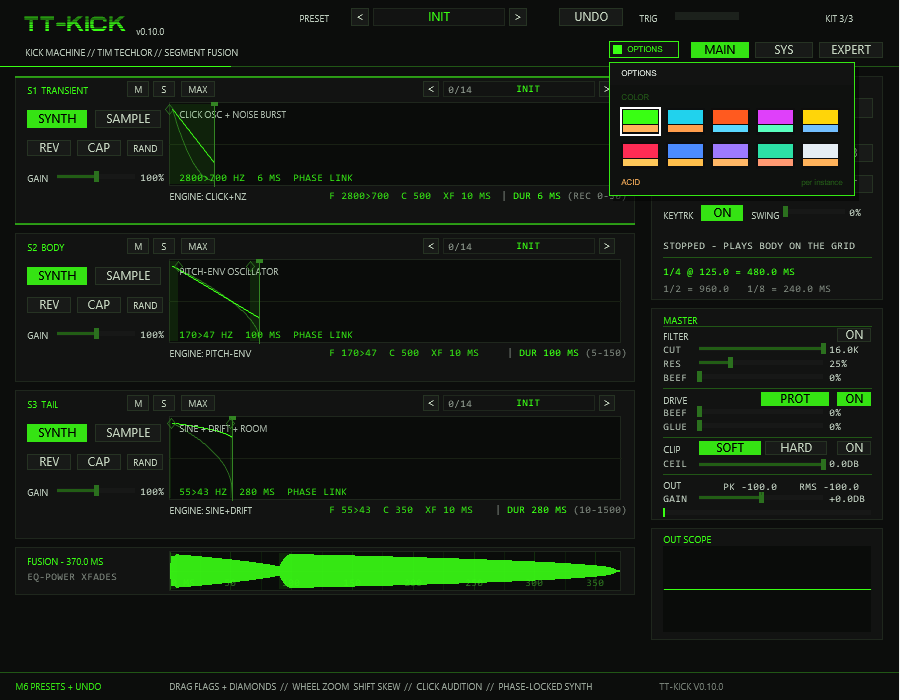Choose the yellow color theme swatch
900x700 pixels.
pyautogui.click(x=820, y=121)
